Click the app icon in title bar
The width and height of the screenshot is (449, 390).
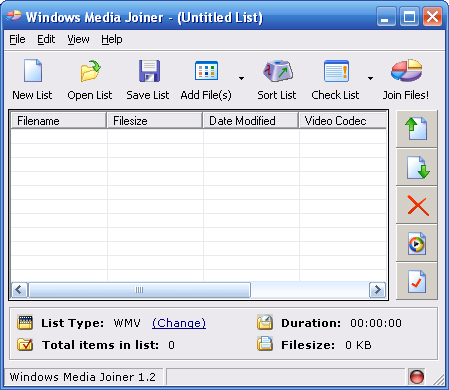[14, 16]
